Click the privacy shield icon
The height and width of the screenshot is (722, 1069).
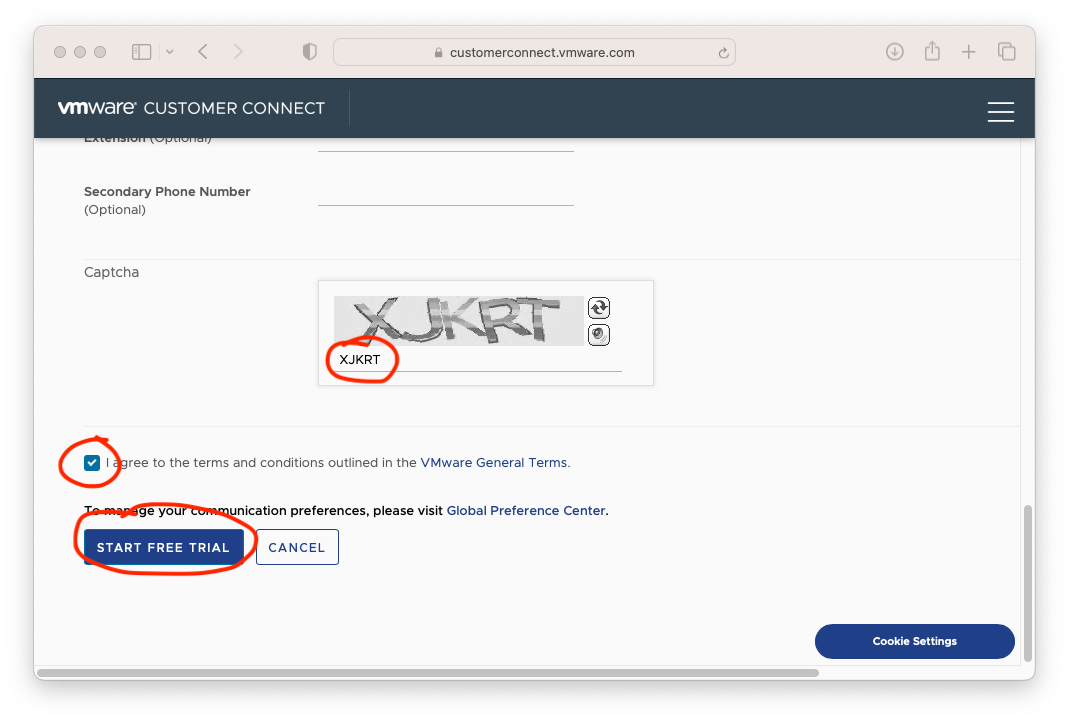(310, 52)
